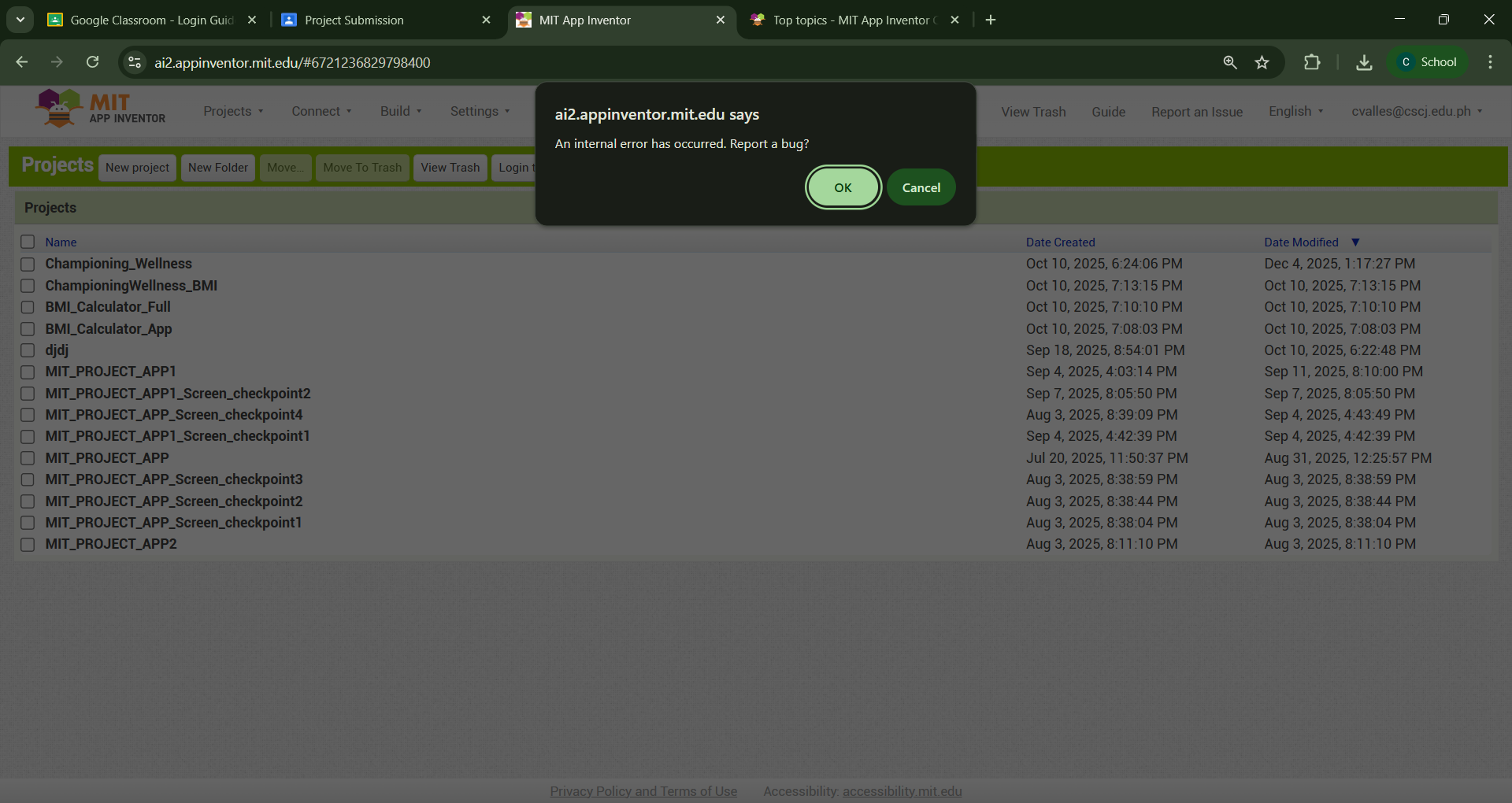Click the Move... button in Projects toolbar
The width and height of the screenshot is (1512, 803).
tap(285, 168)
